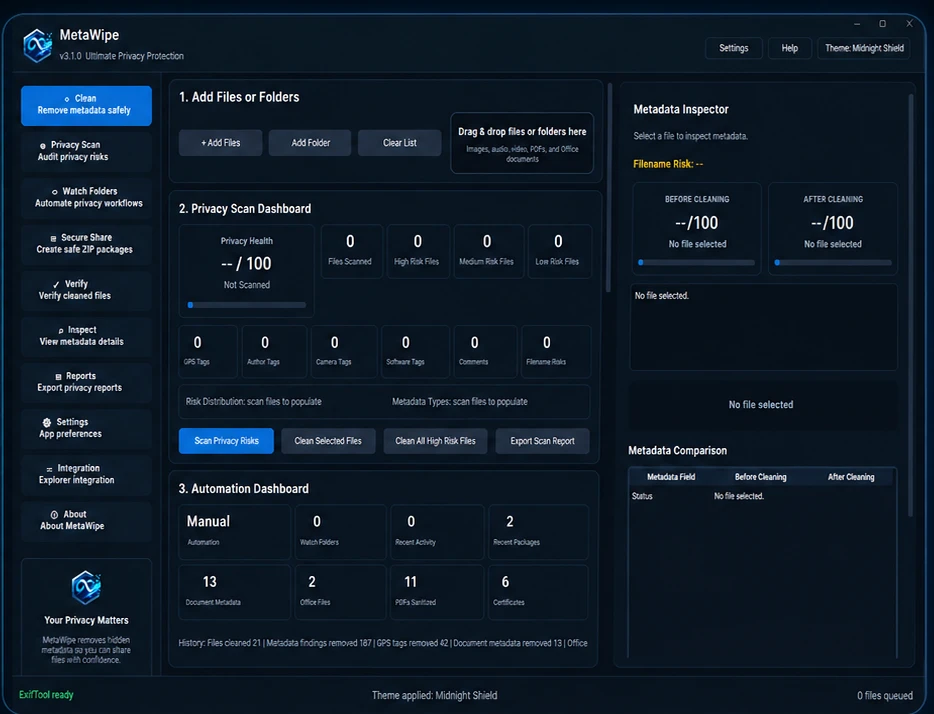The height and width of the screenshot is (714, 934).
Task: Click the gear icon beside sidebar Settings
Action: click(x=47, y=422)
